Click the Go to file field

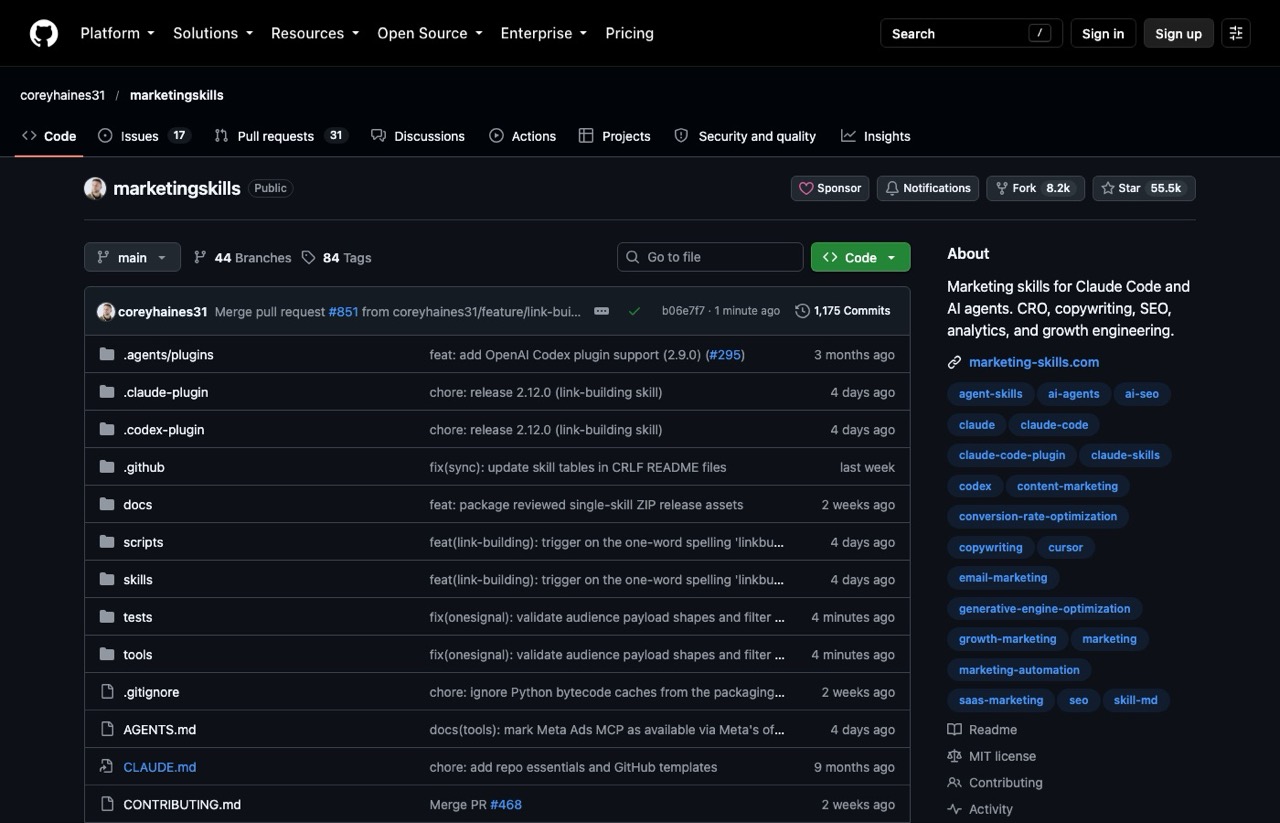[710, 257]
